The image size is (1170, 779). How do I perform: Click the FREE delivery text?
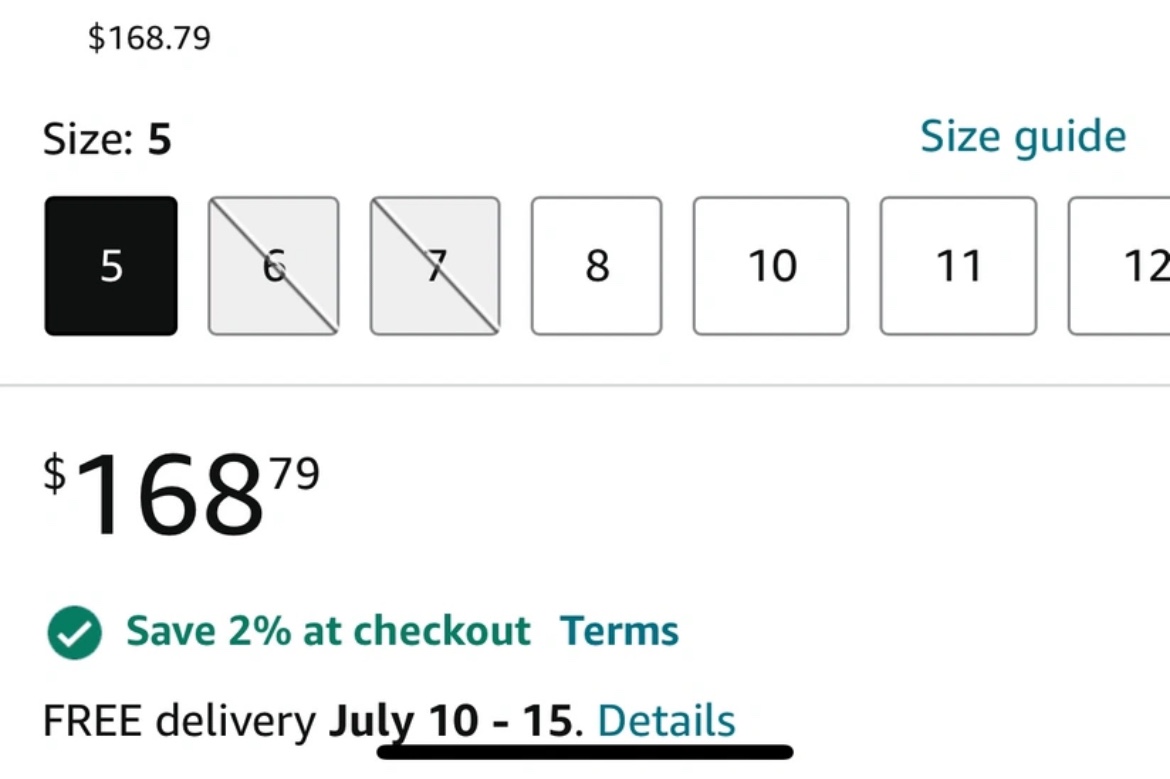click(179, 720)
